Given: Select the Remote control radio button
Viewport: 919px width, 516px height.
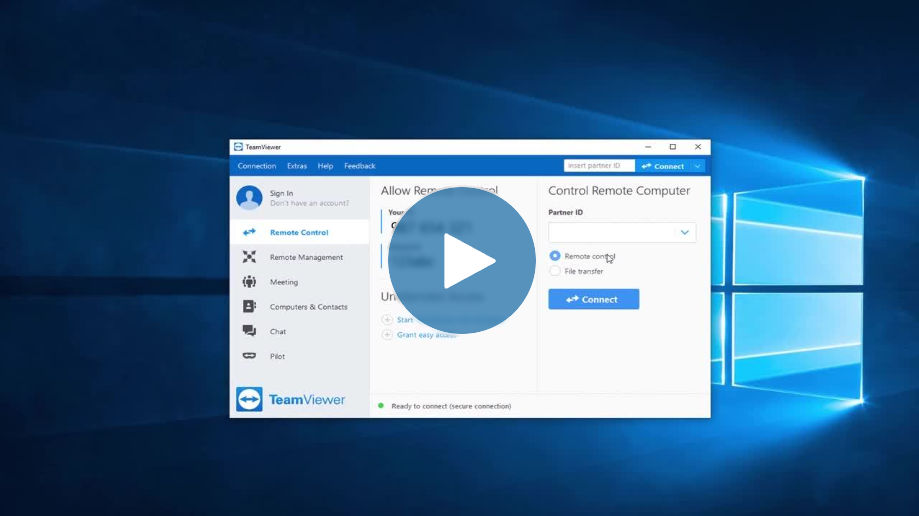Looking at the screenshot, I should point(554,256).
